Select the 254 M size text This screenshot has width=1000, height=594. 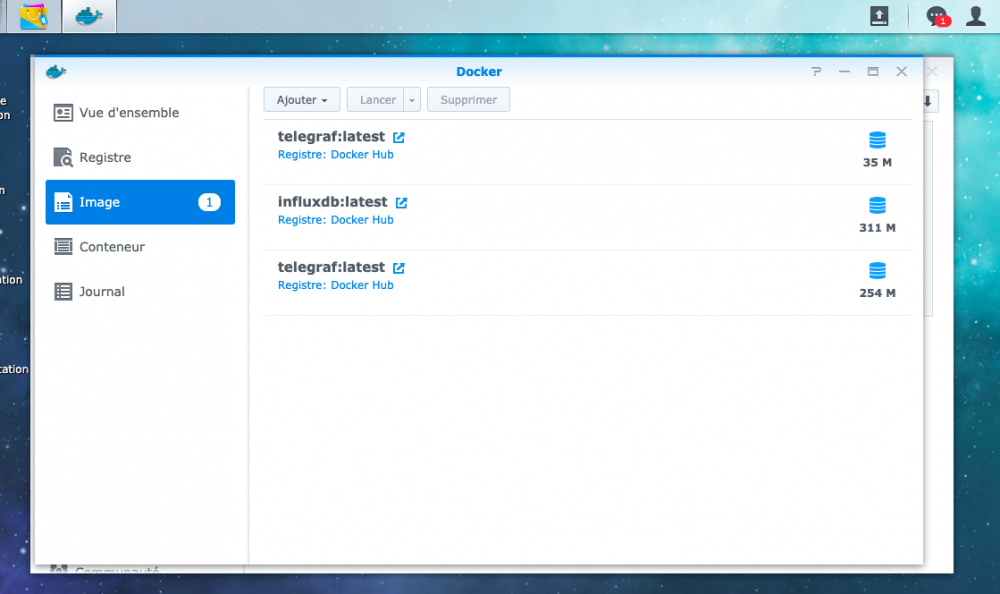click(x=878, y=293)
